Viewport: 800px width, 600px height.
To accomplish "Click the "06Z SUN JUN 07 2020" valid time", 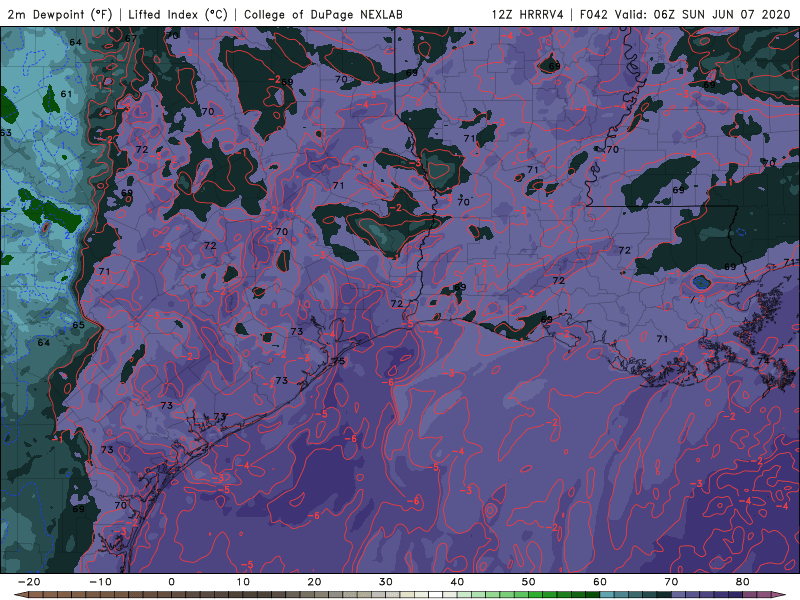I will click(x=722, y=14).
